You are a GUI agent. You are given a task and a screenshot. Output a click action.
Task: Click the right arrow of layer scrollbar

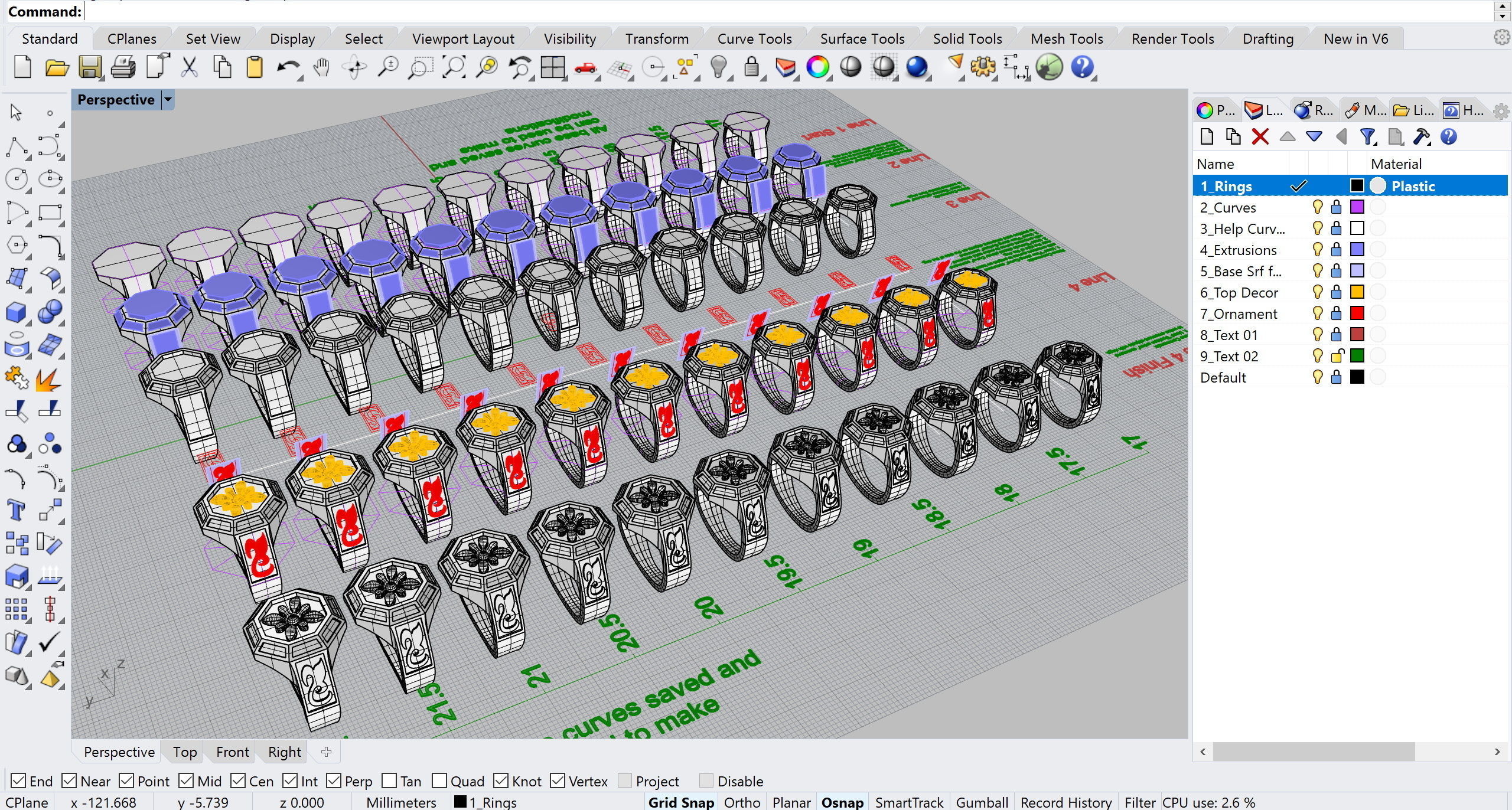[1497, 752]
